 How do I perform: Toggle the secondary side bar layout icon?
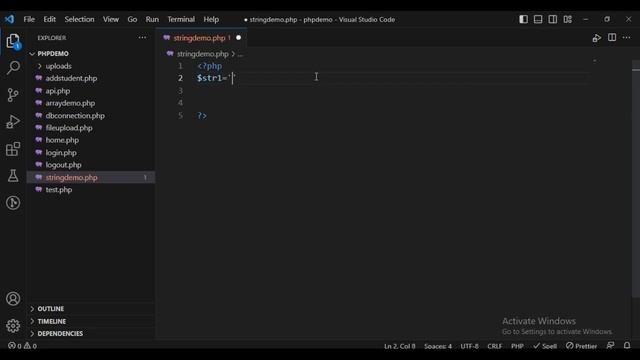(553, 19)
